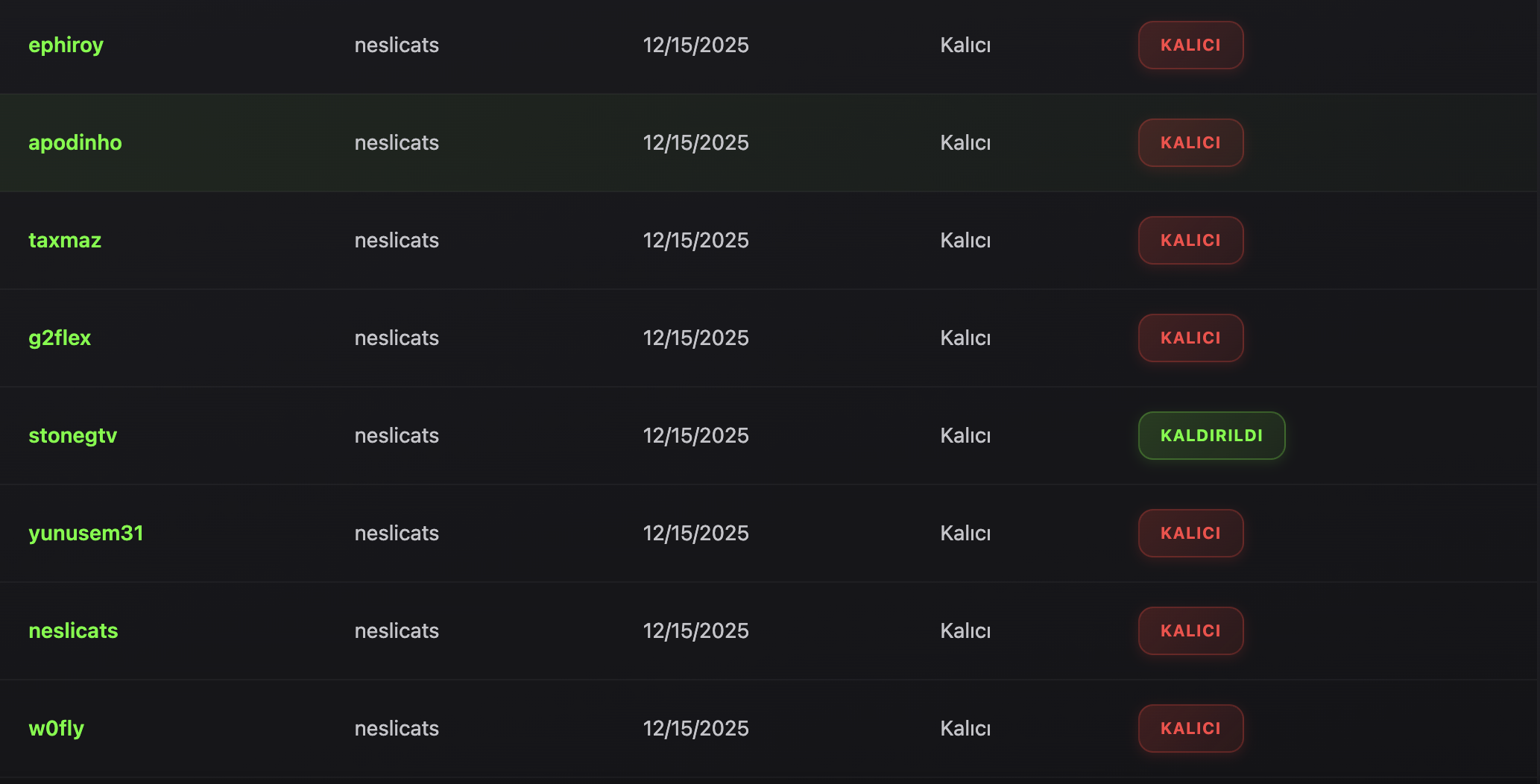Open the w0fly username link
The height and width of the screenshot is (784, 1540).
(x=56, y=729)
